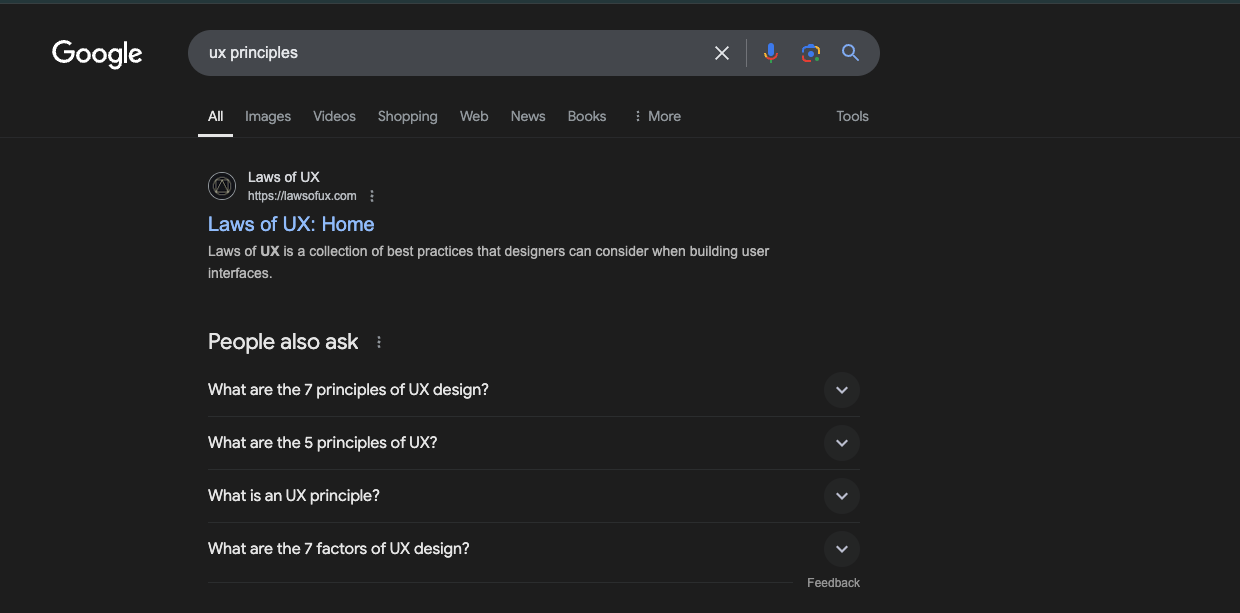
Task: Click question 'What are the 5 principles of UX?'
Action: (322, 443)
